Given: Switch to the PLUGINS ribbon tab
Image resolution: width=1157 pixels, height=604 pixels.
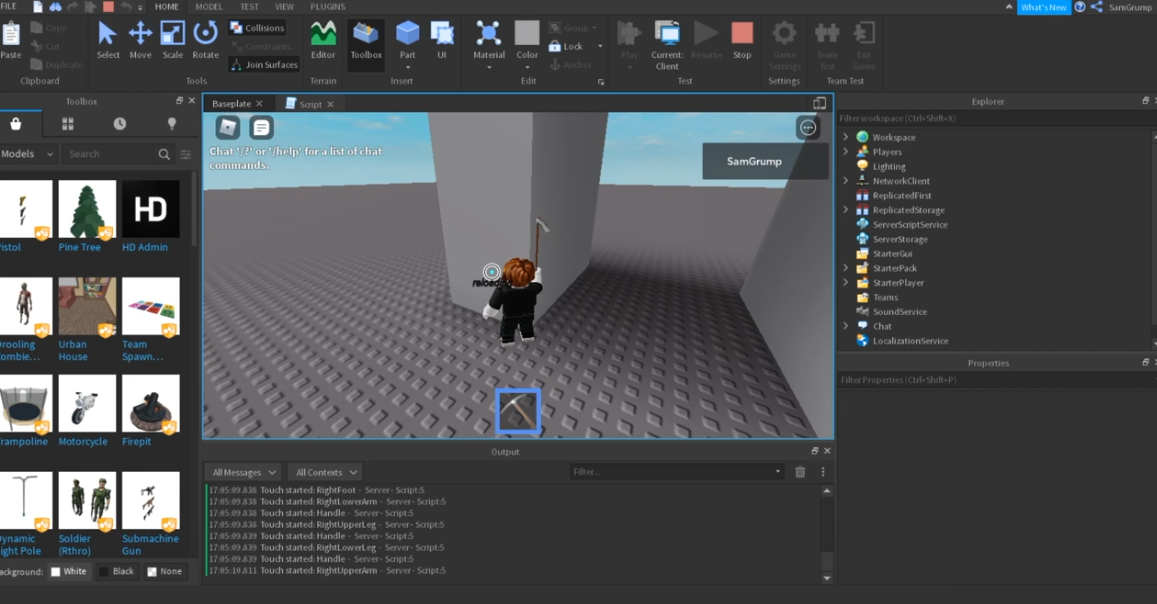Looking at the screenshot, I should click(x=328, y=7).
